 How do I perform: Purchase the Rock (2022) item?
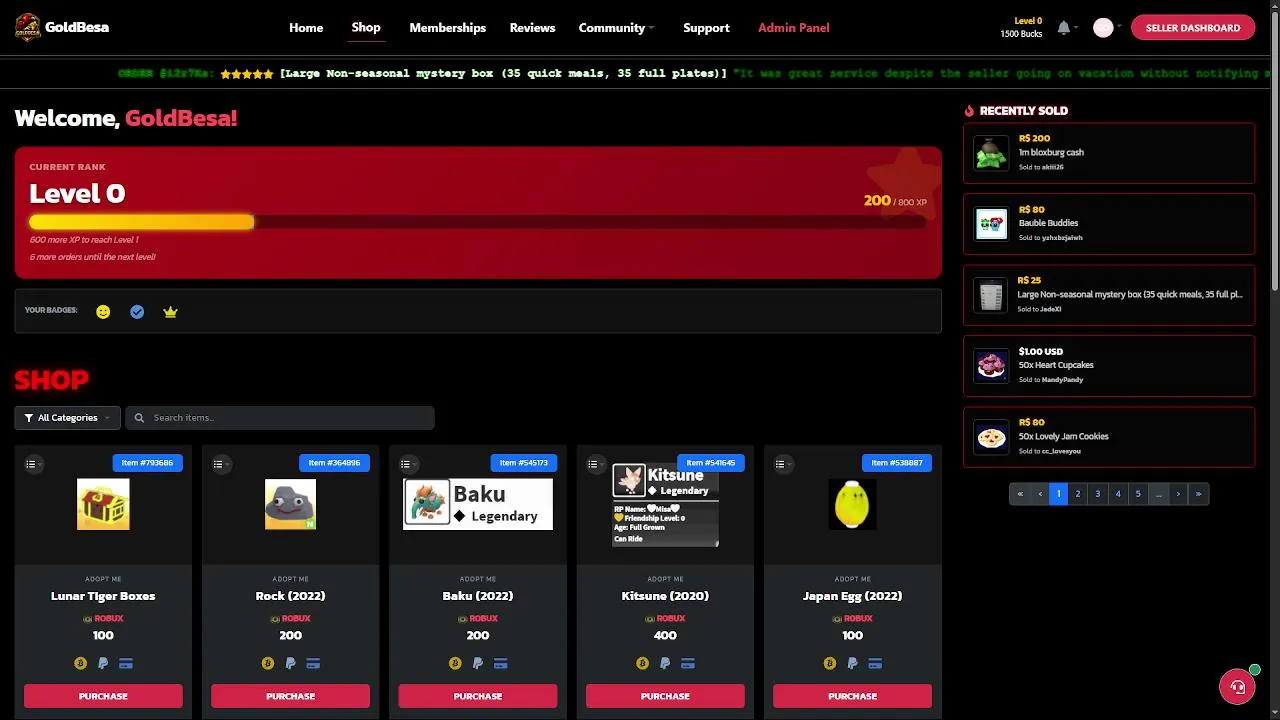pyautogui.click(x=290, y=696)
